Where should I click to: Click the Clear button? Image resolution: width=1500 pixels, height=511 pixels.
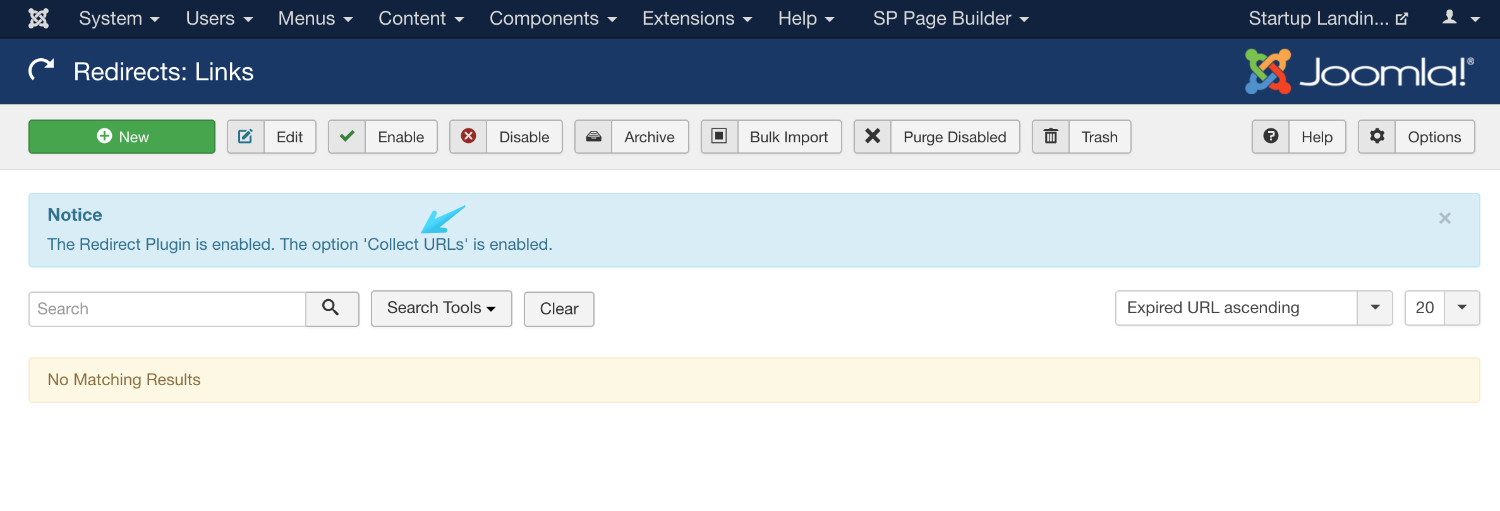pos(559,309)
